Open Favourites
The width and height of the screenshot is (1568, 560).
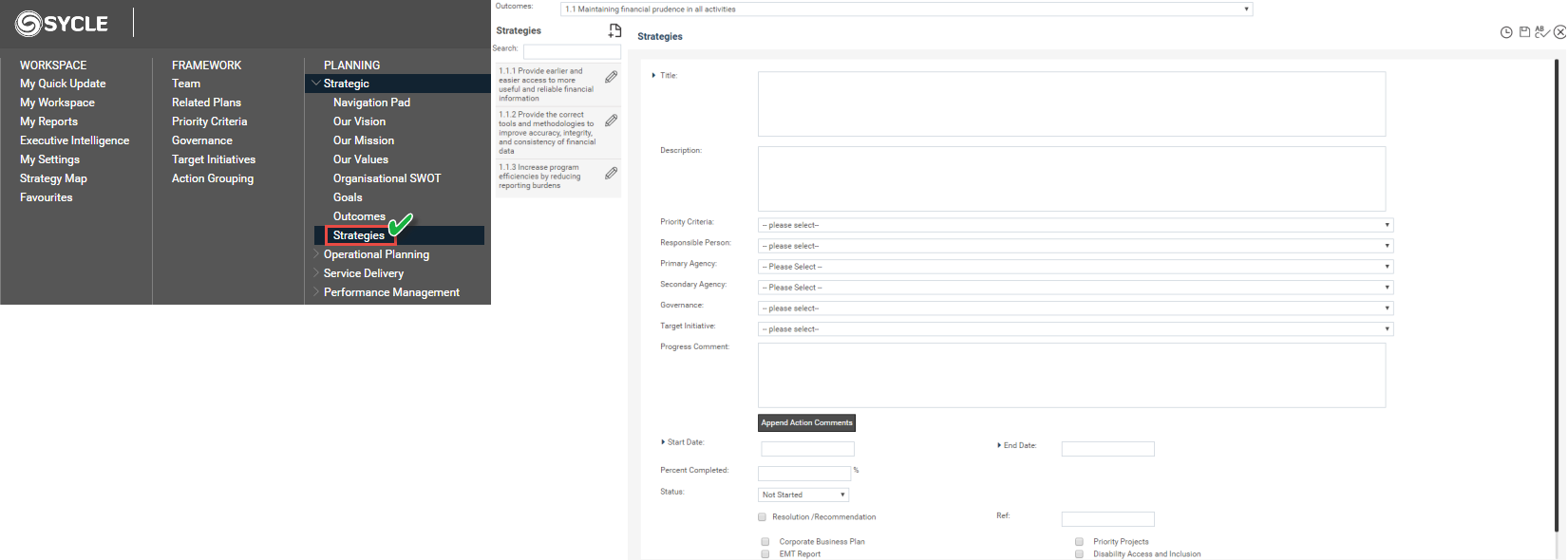[x=46, y=197]
